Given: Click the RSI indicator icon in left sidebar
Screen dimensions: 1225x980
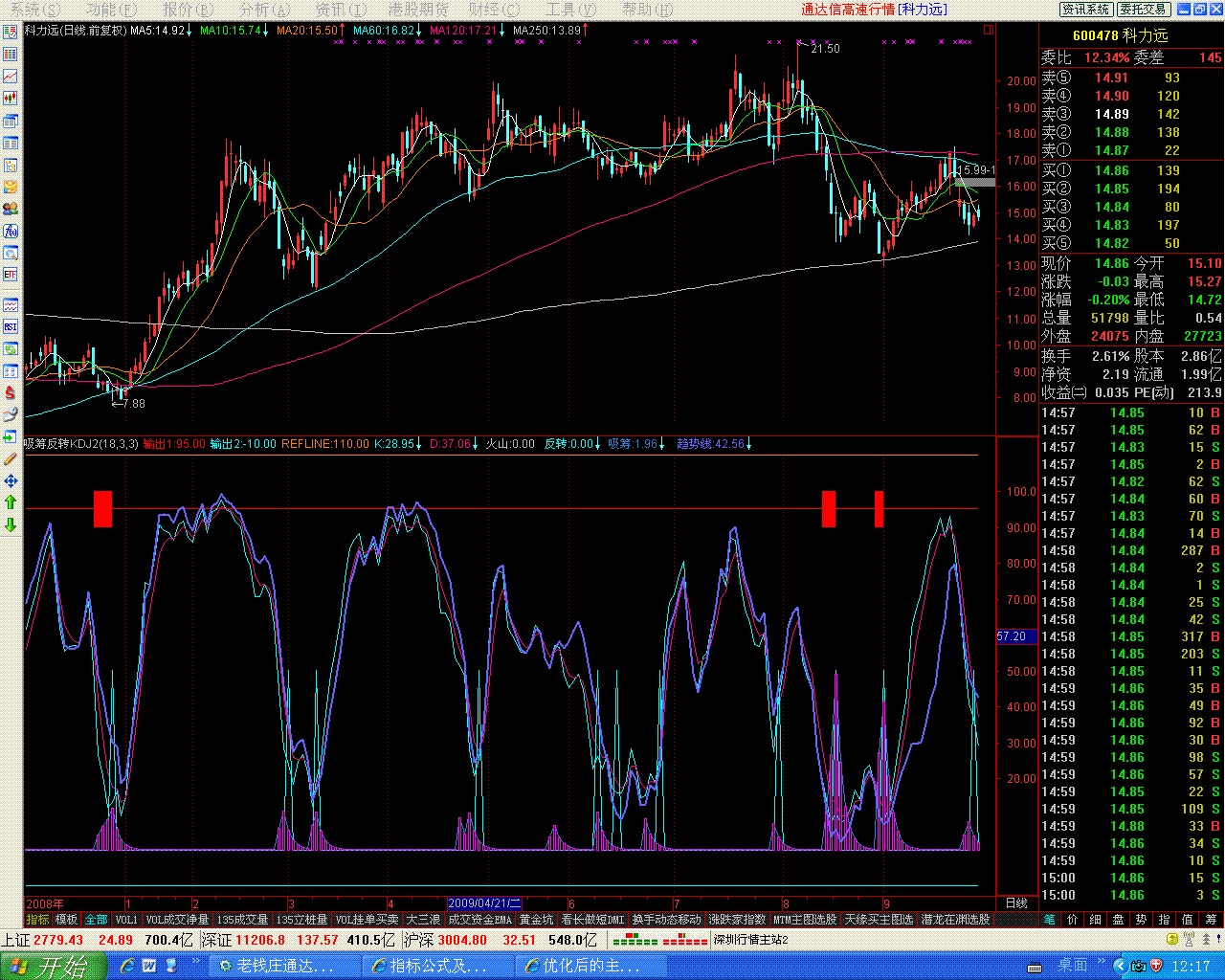Looking at the screenshot, I should click(x=11, y=326).
